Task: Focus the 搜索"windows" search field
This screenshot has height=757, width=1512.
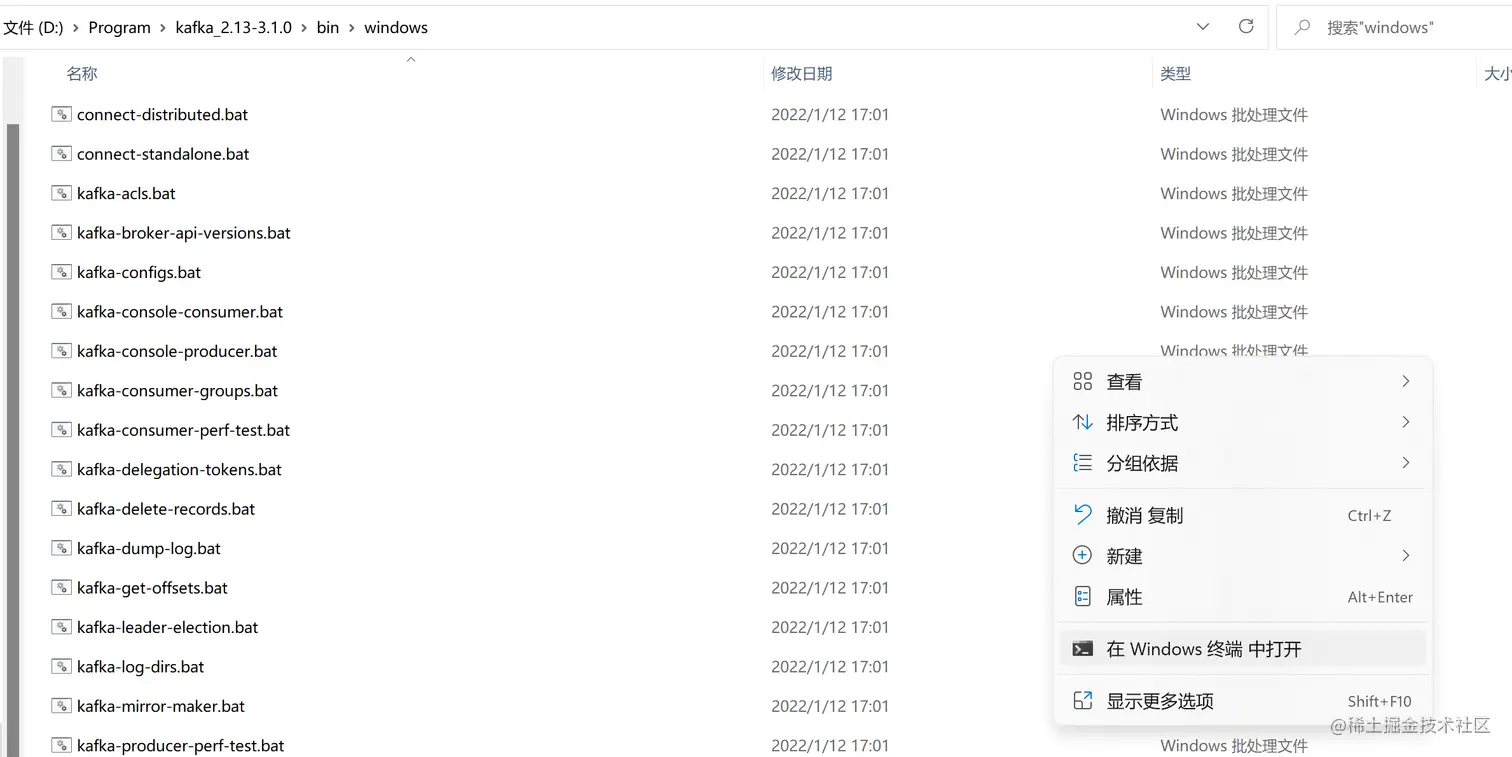Action: (1394, 28)
